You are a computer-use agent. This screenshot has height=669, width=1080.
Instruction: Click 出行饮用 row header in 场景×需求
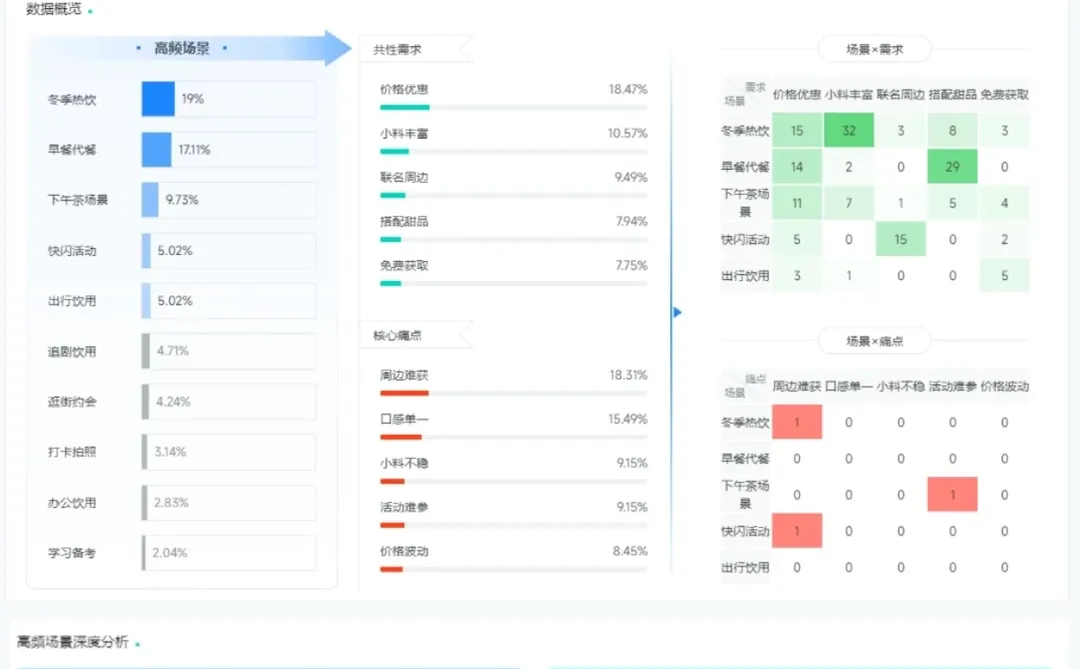[745, 276]
